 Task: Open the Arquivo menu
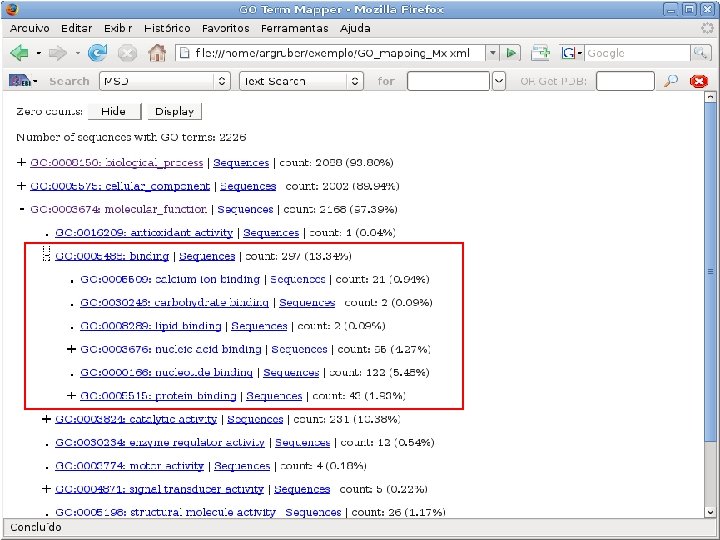click(29, 28)
